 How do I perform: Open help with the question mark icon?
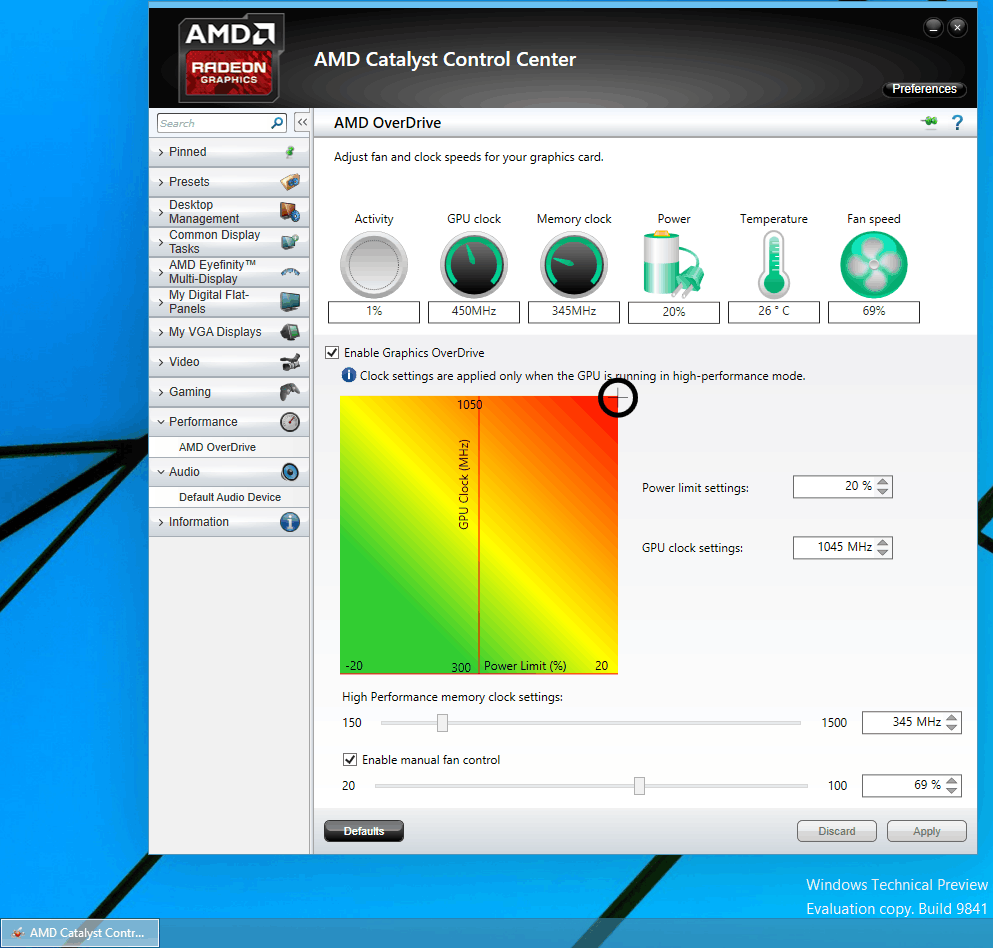[x=957, y=122]
